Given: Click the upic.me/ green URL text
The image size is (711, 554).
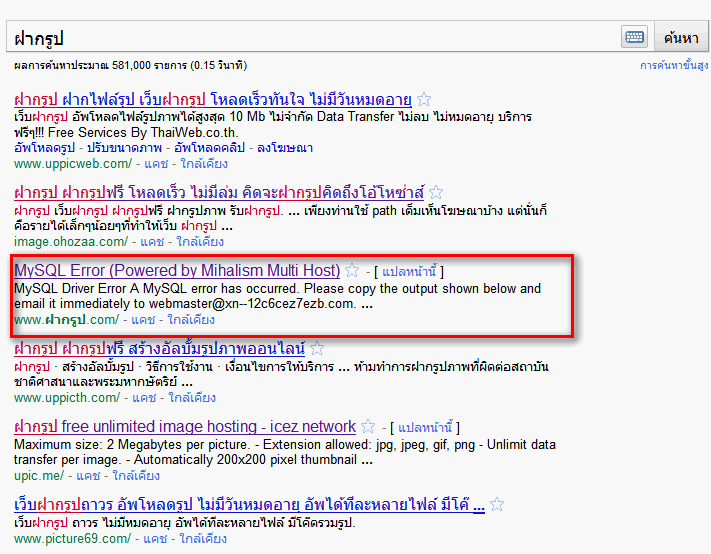Looking at the screenshot, I should click(39, 476).
